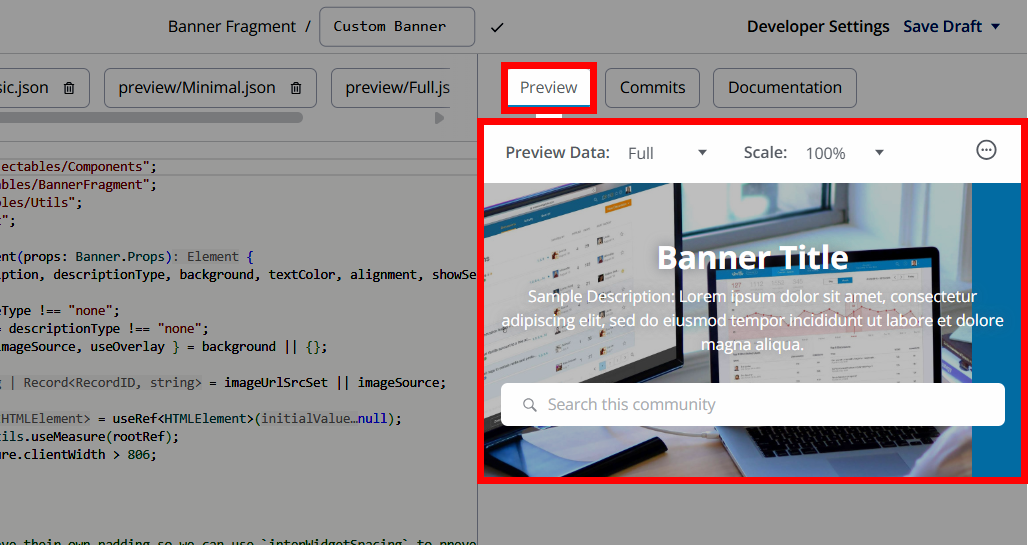Switch to the Preview tab
The image size is (1028, 545).
549,87
